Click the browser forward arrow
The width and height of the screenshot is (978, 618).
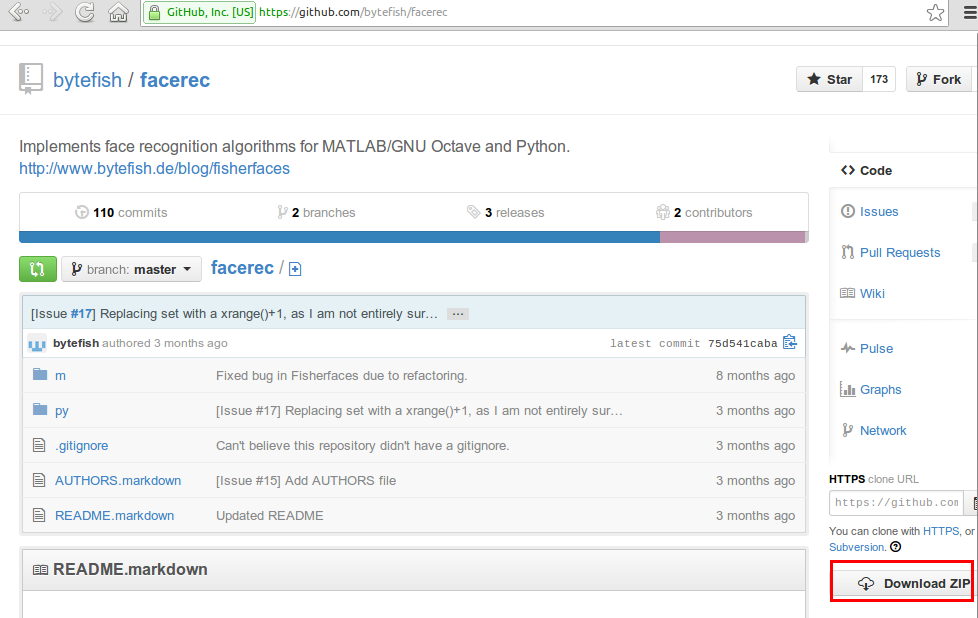pos(52,12)
